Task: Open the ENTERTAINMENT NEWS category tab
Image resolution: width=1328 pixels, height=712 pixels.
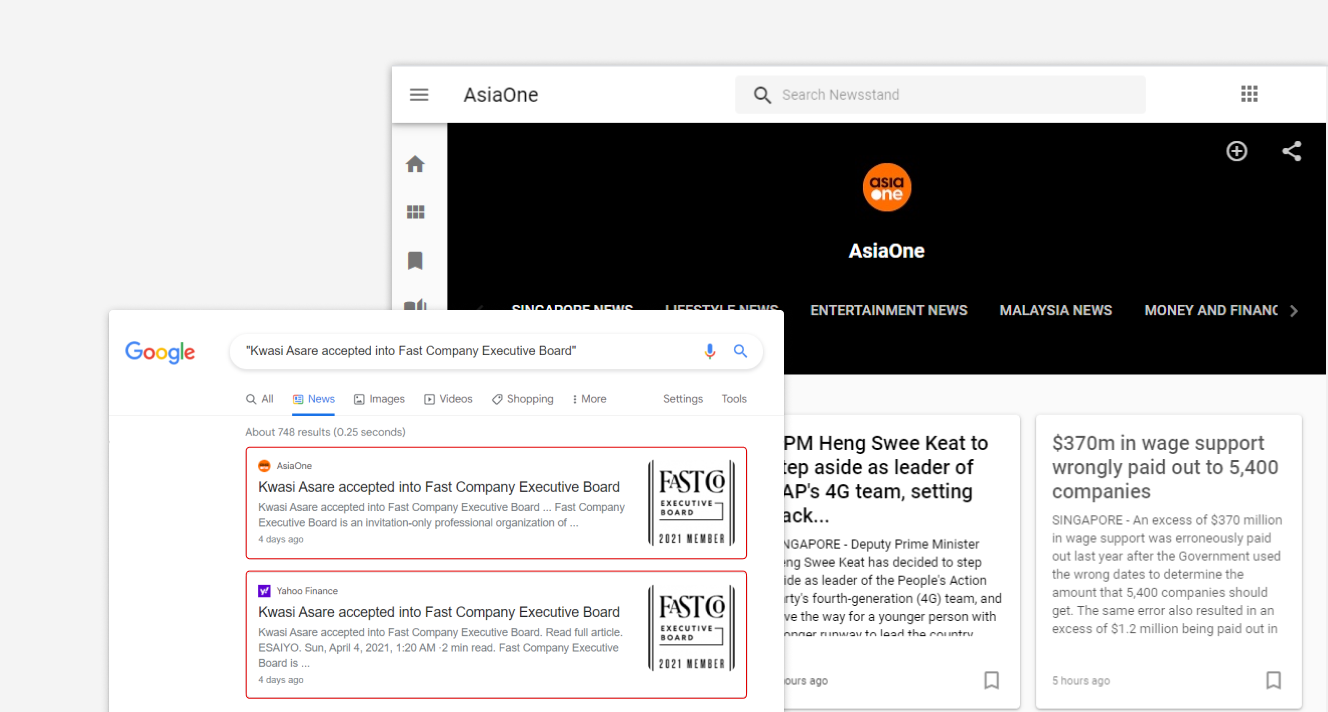Action: click(889, 310)
